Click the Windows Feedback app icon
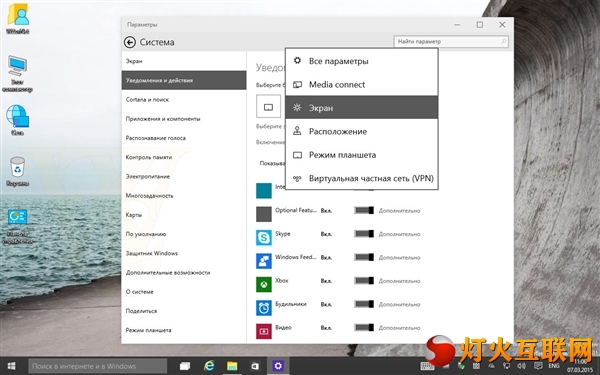Screen dimensions: 600x375 (264, 261)
